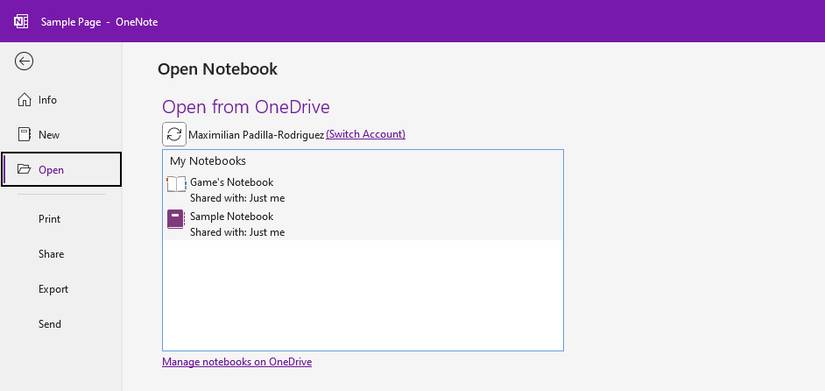The height and width of the screenshot is (391, 825).
Task: Go back using the circled arrow
Action: point(24,61)
